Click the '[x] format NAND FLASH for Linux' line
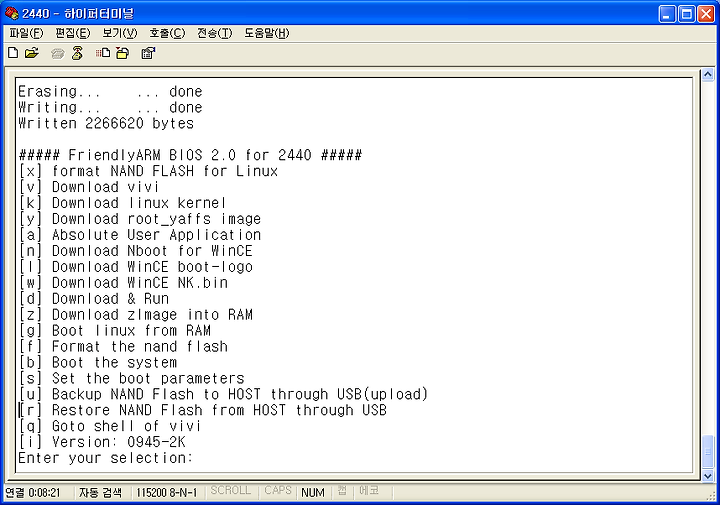 (x=148, y=171)
